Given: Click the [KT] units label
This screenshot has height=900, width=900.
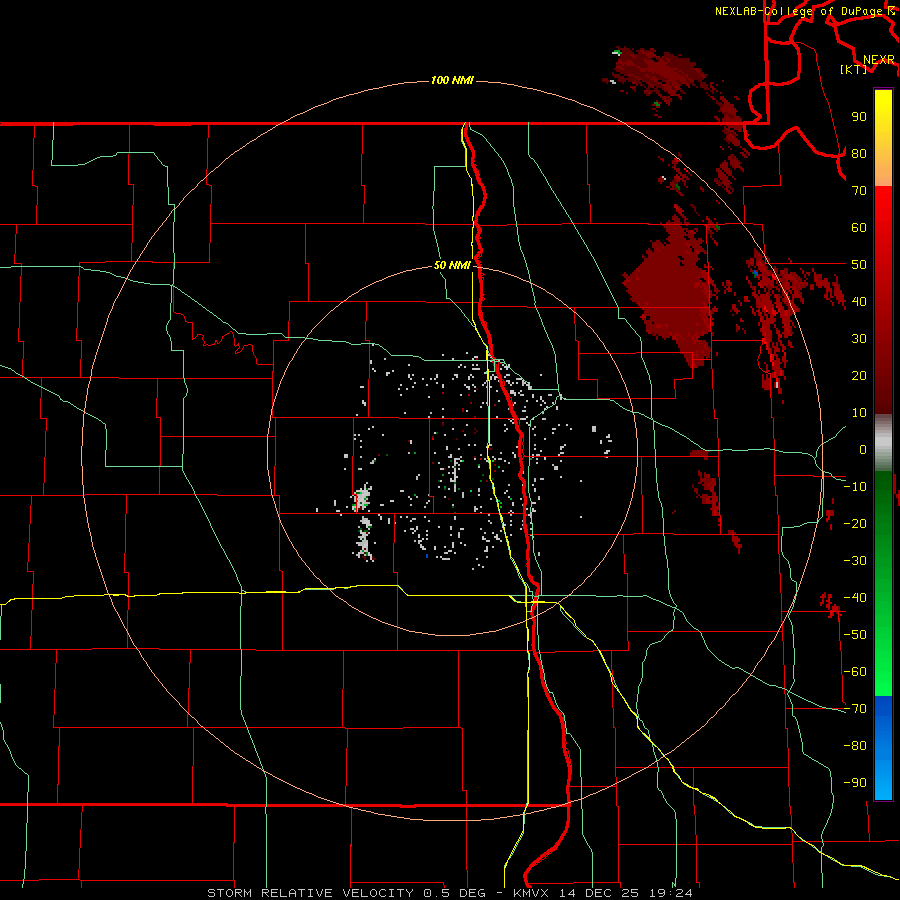Looking at the screenshot, I should (854, 69).
